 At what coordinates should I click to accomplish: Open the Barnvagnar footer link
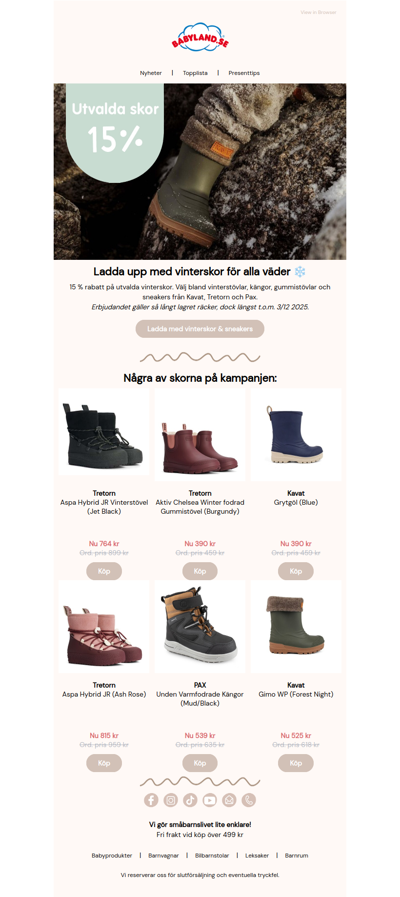click(x=163, y=856)
